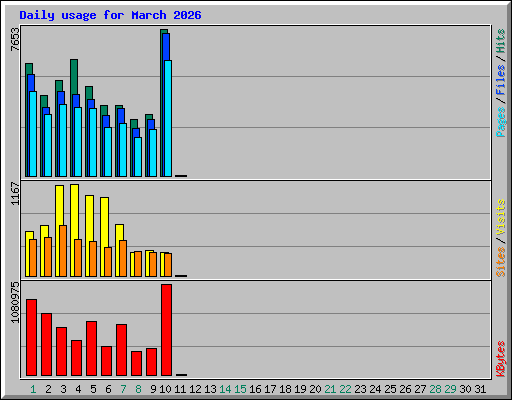This screenshot has height=400, width=512.
Task: Click the 'Daily usage for March 2026' title
Action: tap(110, 15)
